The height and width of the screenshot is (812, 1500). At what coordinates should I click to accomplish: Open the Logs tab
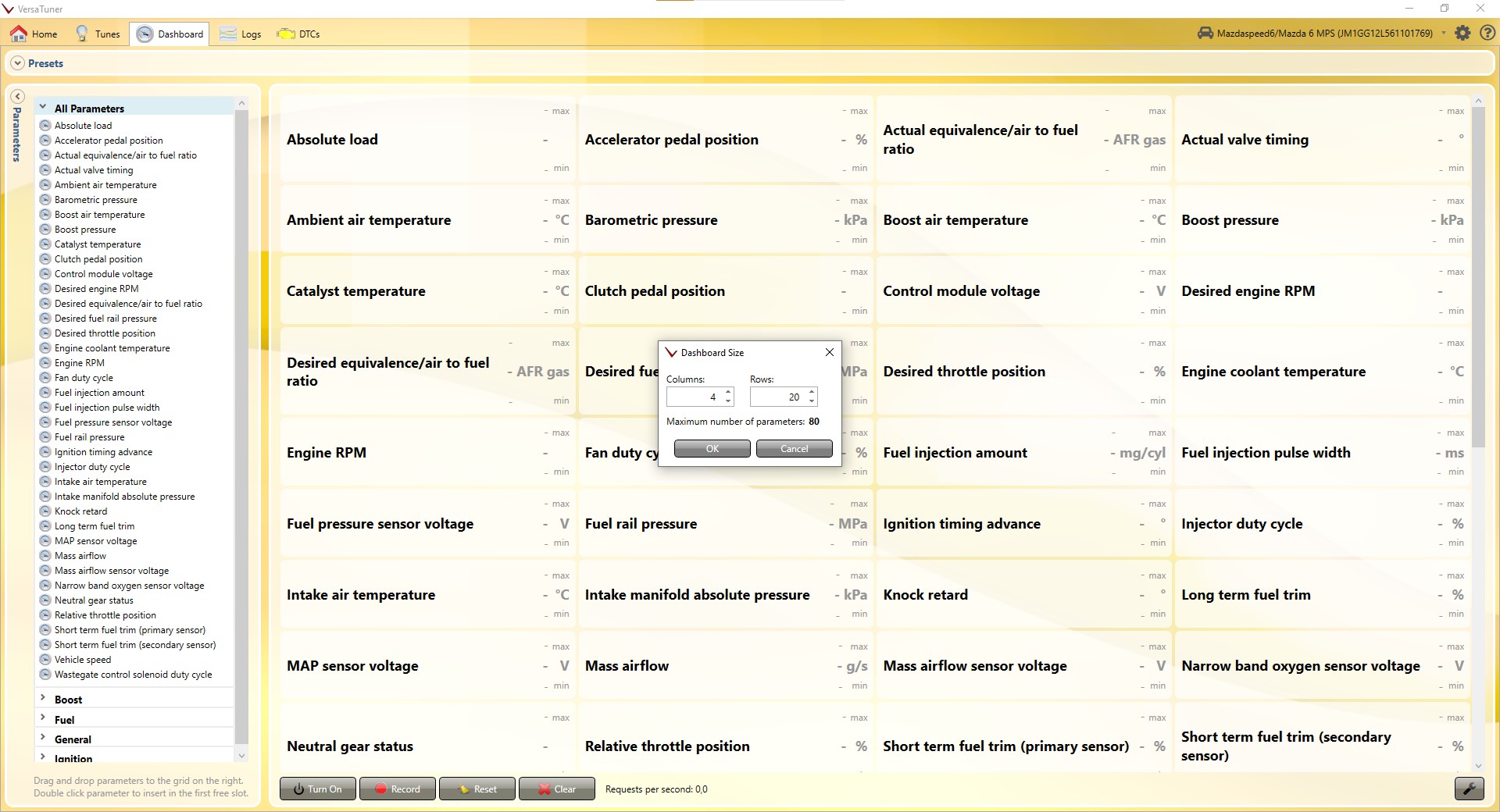coord(241,34)
